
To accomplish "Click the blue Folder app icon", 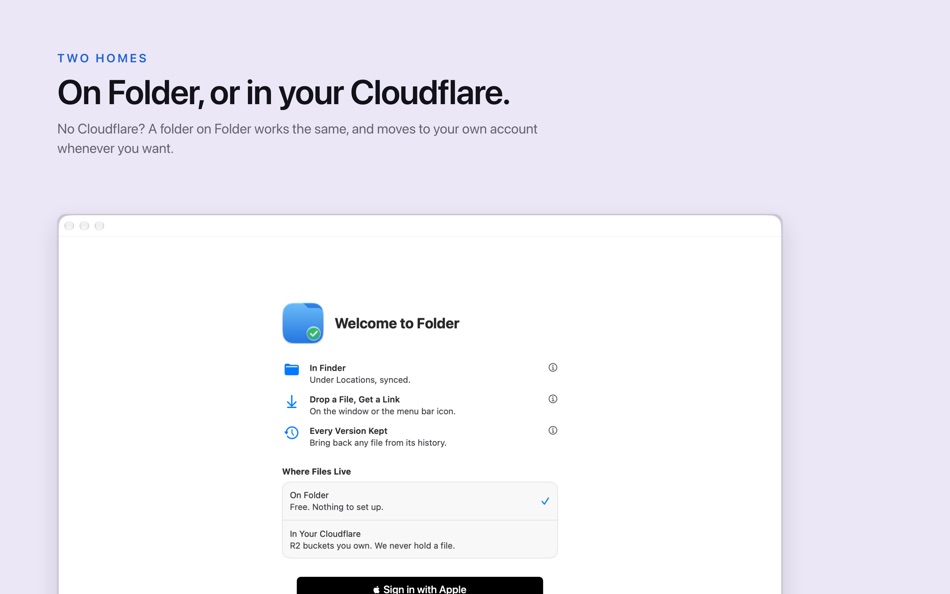I will 303,323.
